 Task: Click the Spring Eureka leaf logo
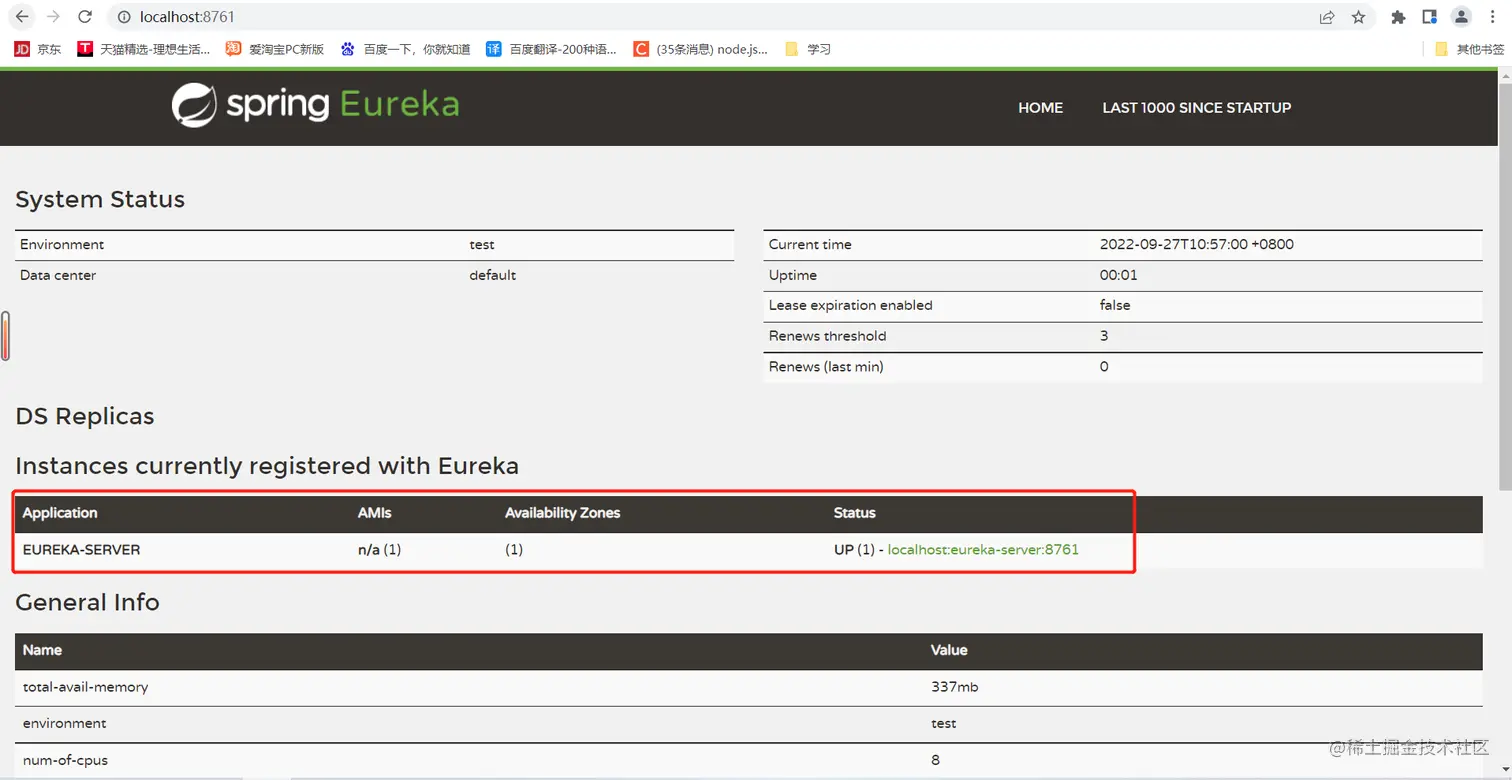[x=193, y=105]
